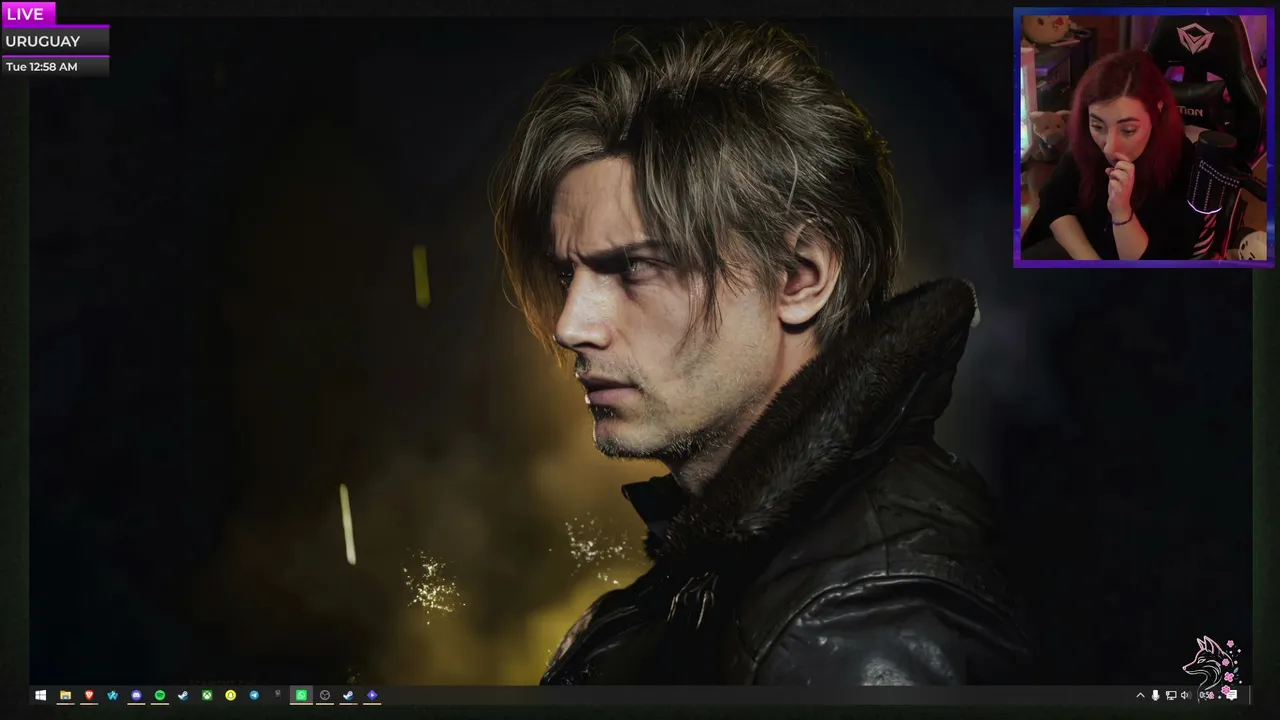Open Telegram from the taskbar

click(x=254, y=695)
